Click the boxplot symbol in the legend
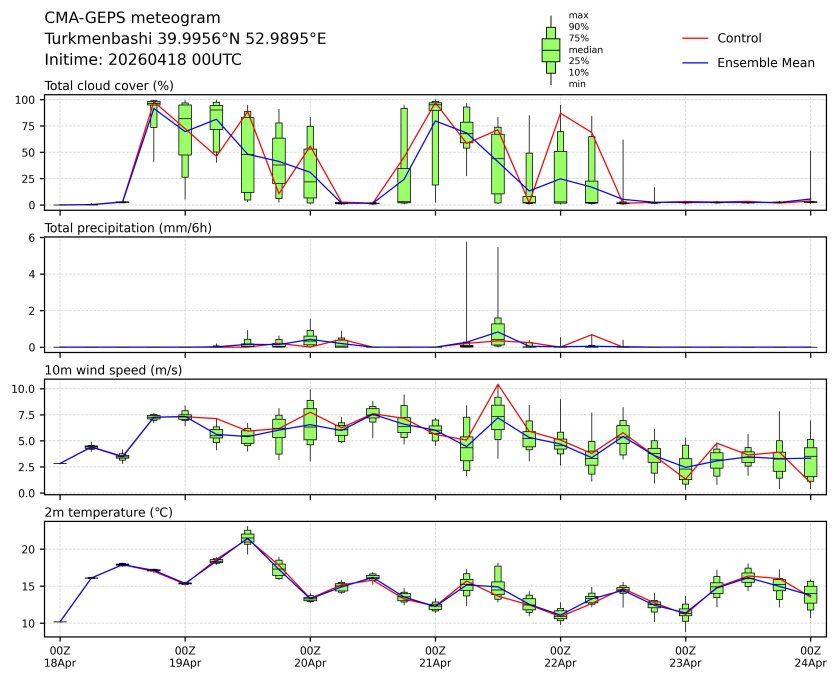The height and width of the screenshot is (680, 838). [550, 50]
